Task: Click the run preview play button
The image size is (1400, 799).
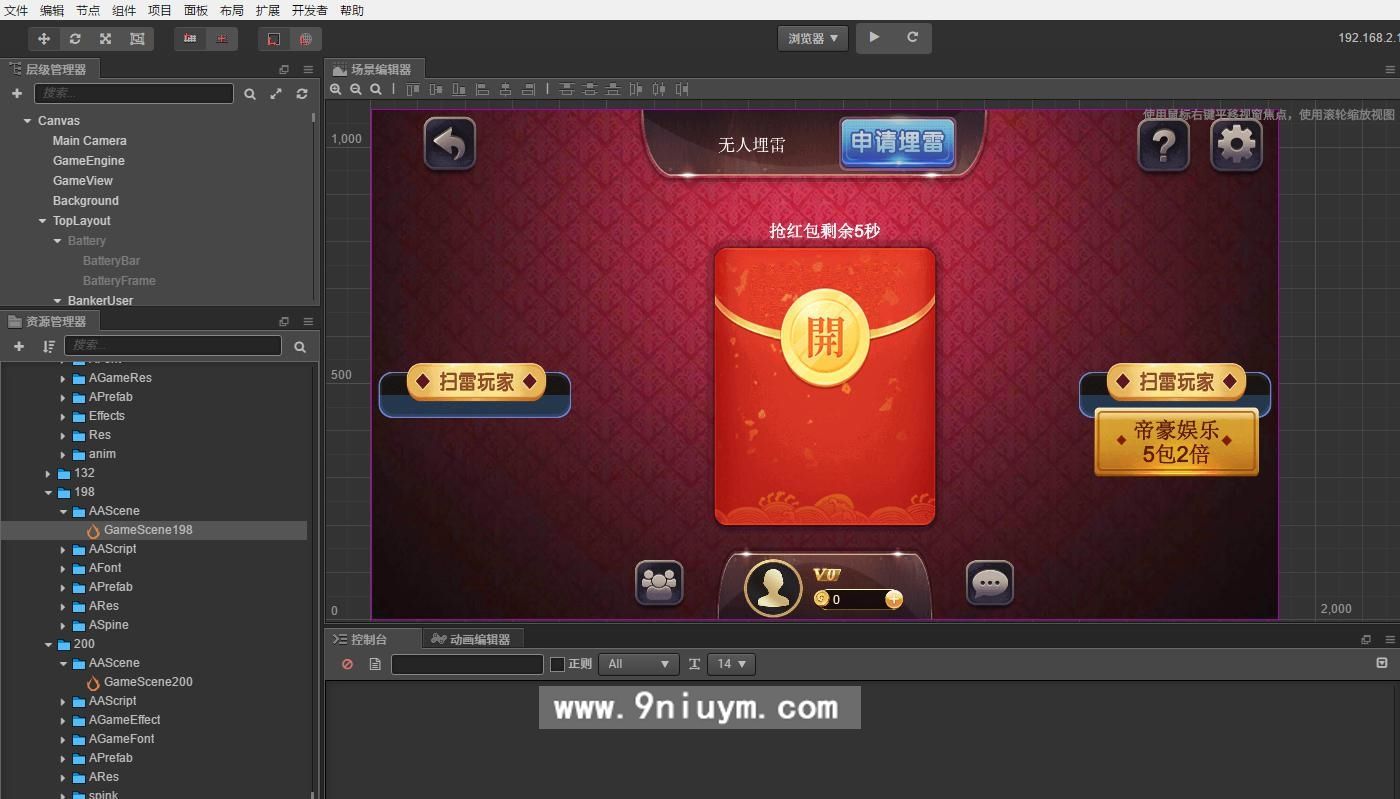Action: (x=872, y=37)
